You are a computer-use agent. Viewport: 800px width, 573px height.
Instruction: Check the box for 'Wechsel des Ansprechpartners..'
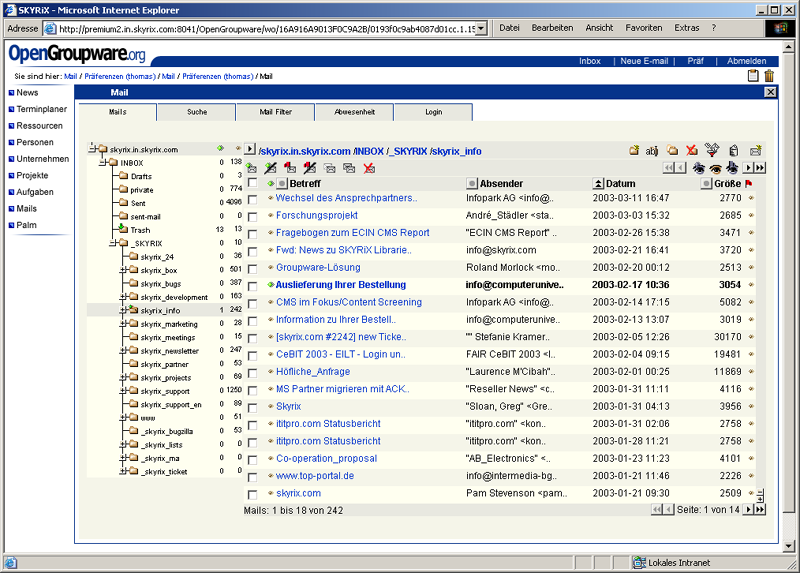(x=253, y=200)
